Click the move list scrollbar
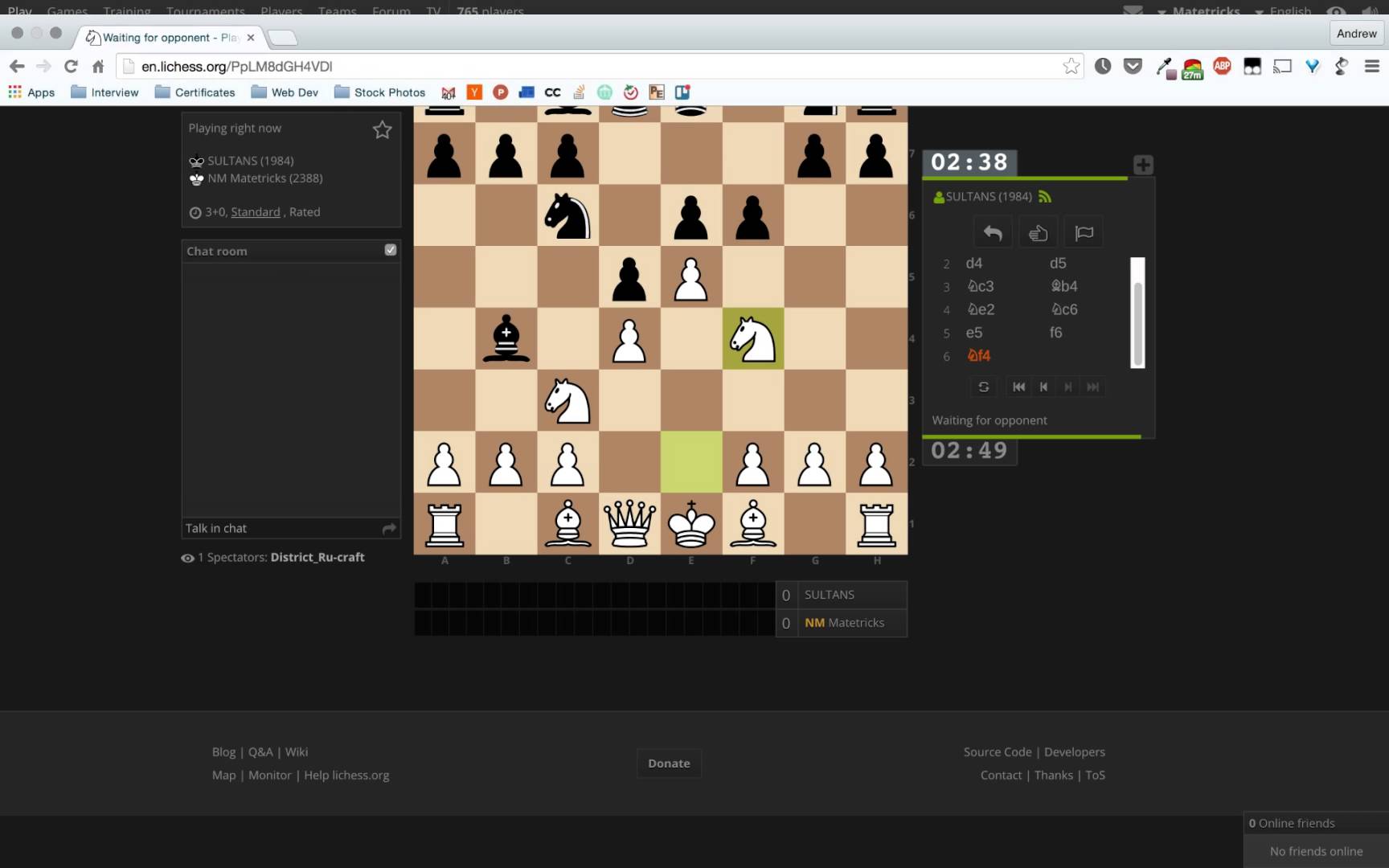The image size is (1389, 868). pyautogui.click(x=1137, y=313)
